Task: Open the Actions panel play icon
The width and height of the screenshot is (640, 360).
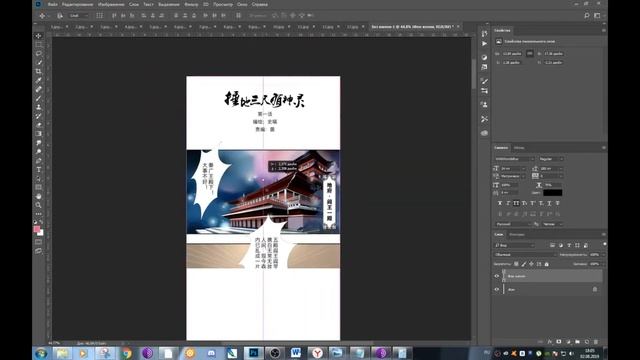Action: pyautogui.click(x=484, y=43)
